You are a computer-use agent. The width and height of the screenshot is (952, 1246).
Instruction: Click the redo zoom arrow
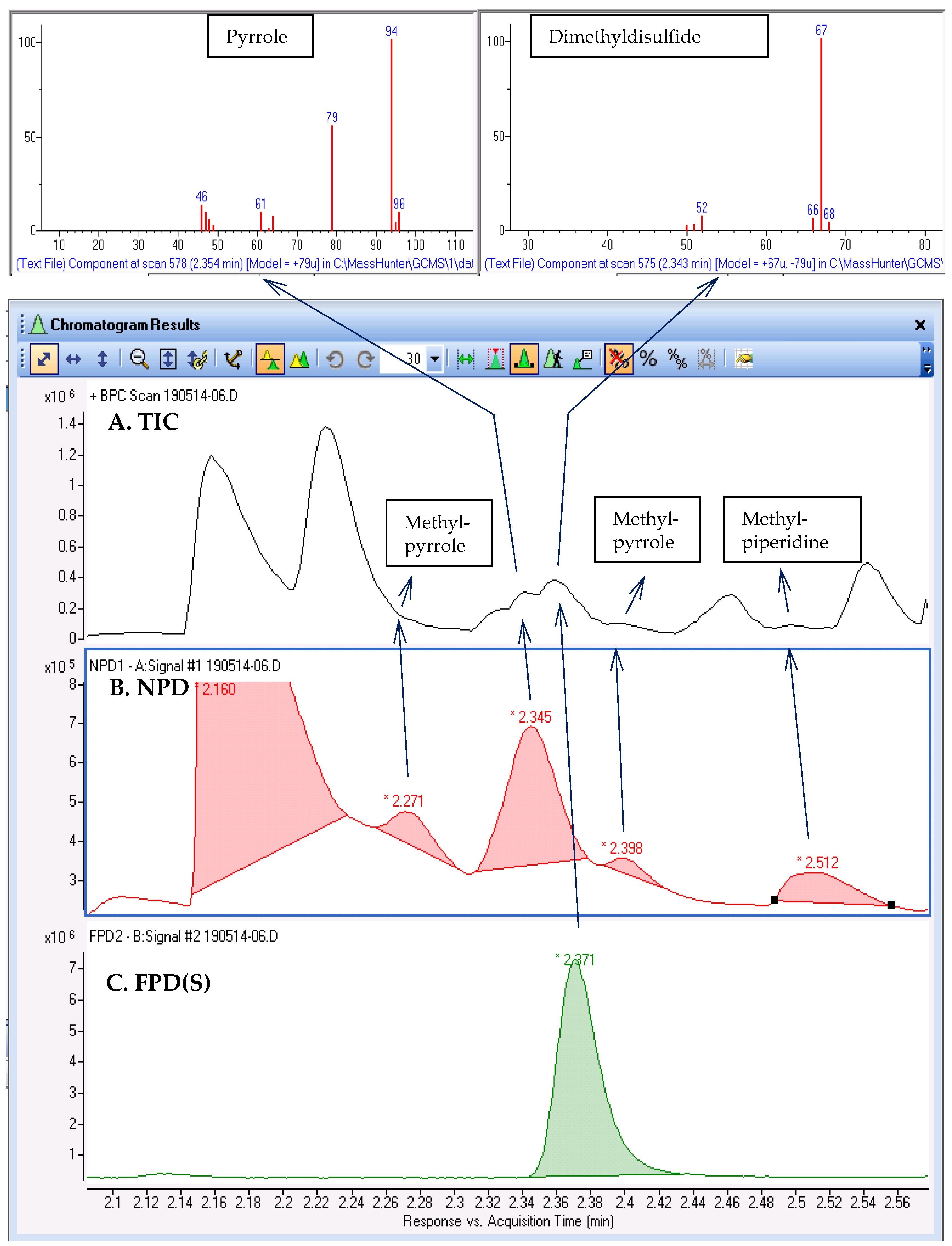coord(366,359)
